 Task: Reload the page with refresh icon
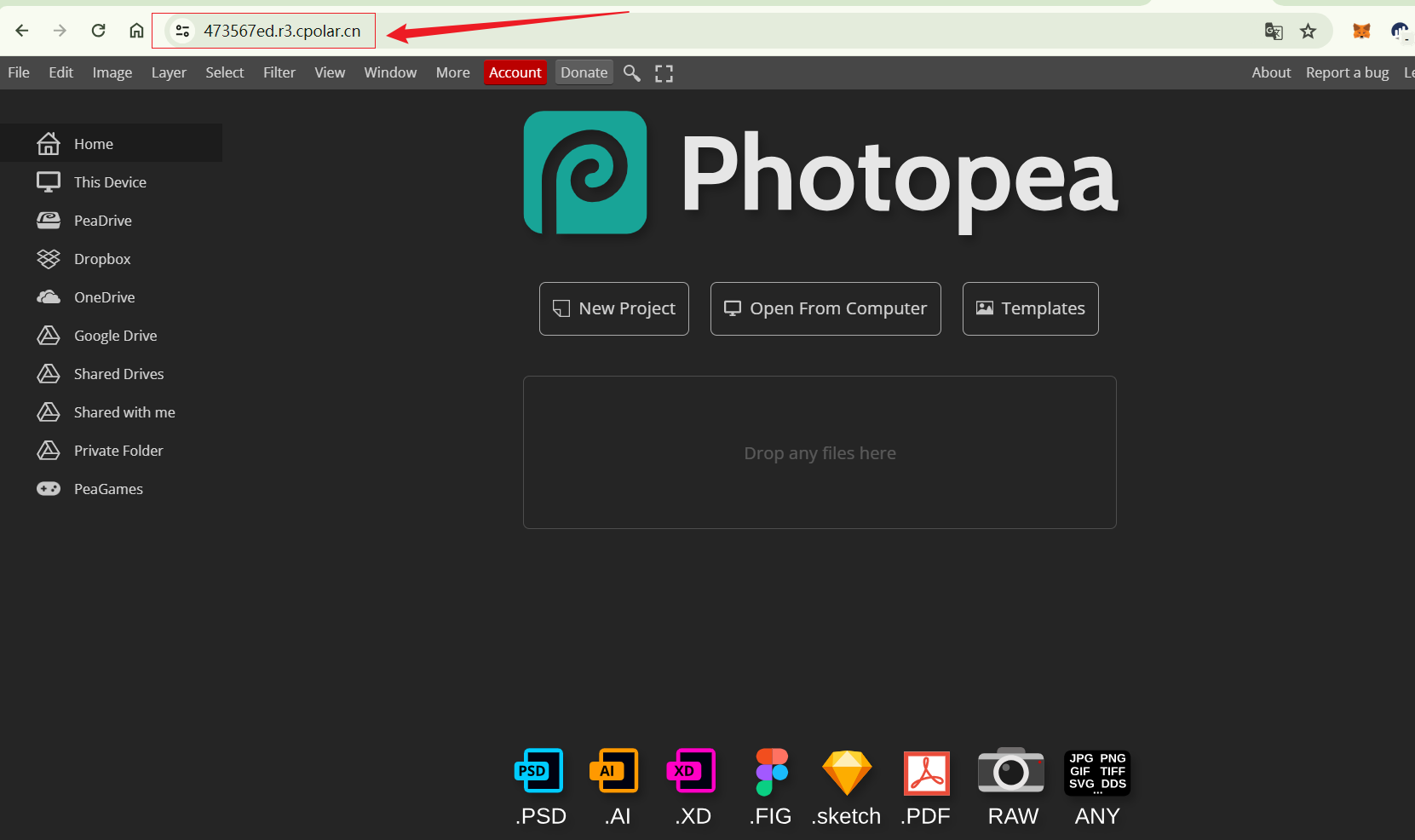(98, 31)
